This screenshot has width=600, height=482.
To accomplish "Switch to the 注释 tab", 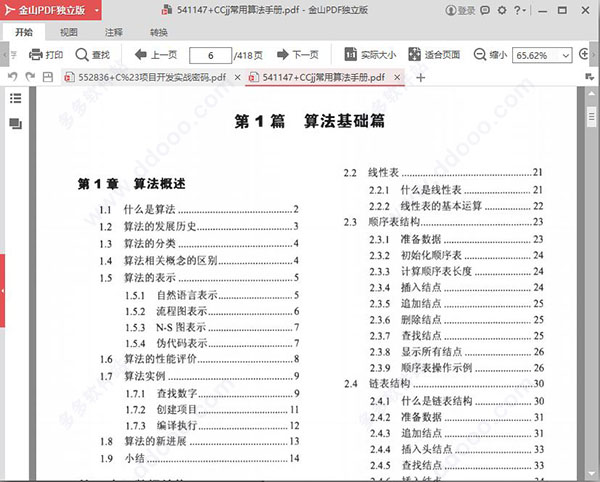I will click(x=114, y=33).
